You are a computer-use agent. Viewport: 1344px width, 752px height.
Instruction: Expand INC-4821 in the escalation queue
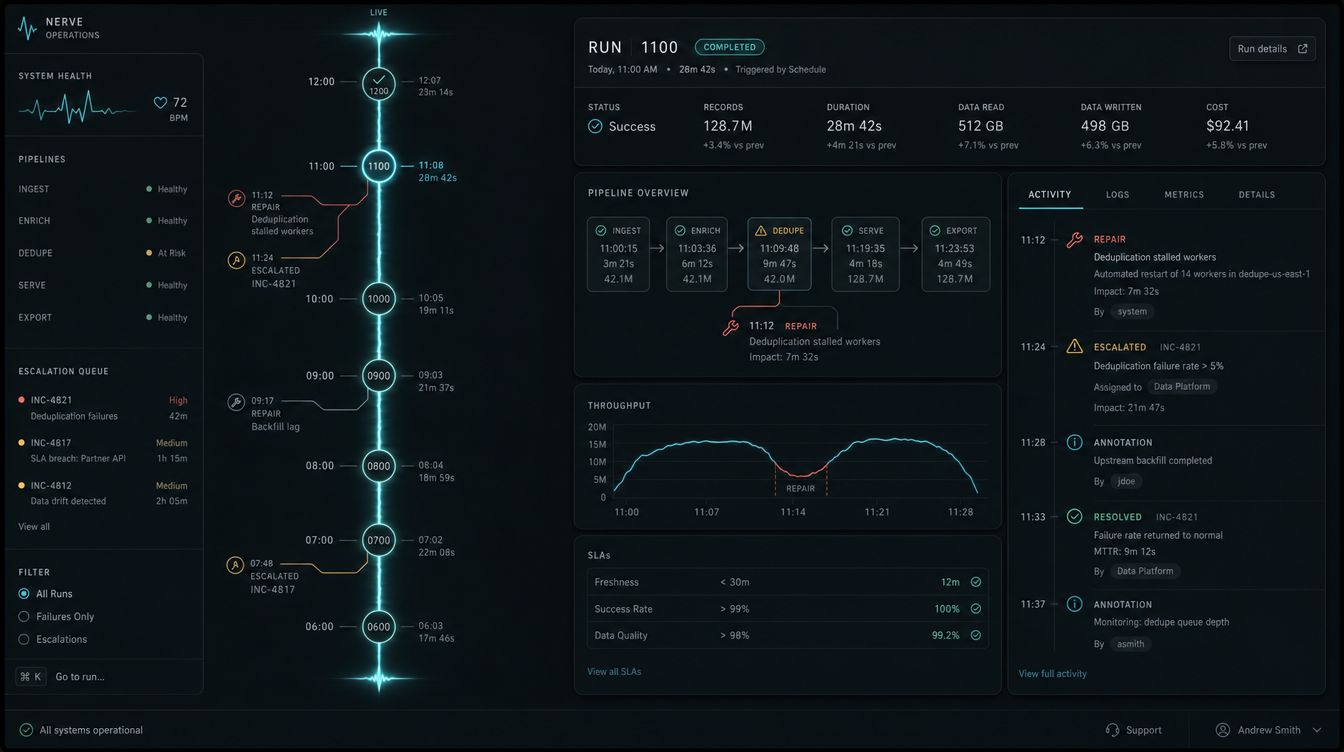[x=103, y=408]
